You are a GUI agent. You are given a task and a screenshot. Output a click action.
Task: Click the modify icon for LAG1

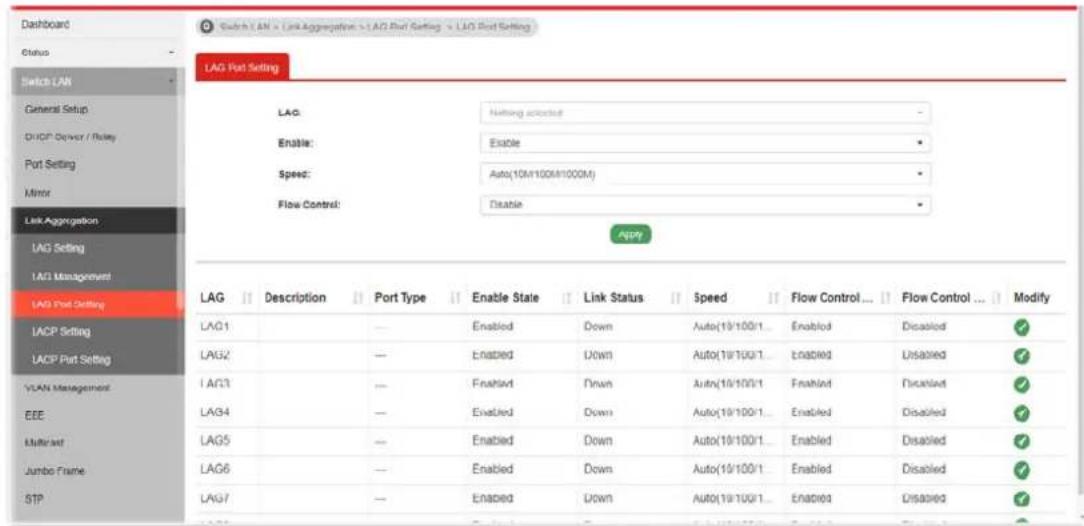(x=1021, y=326)
